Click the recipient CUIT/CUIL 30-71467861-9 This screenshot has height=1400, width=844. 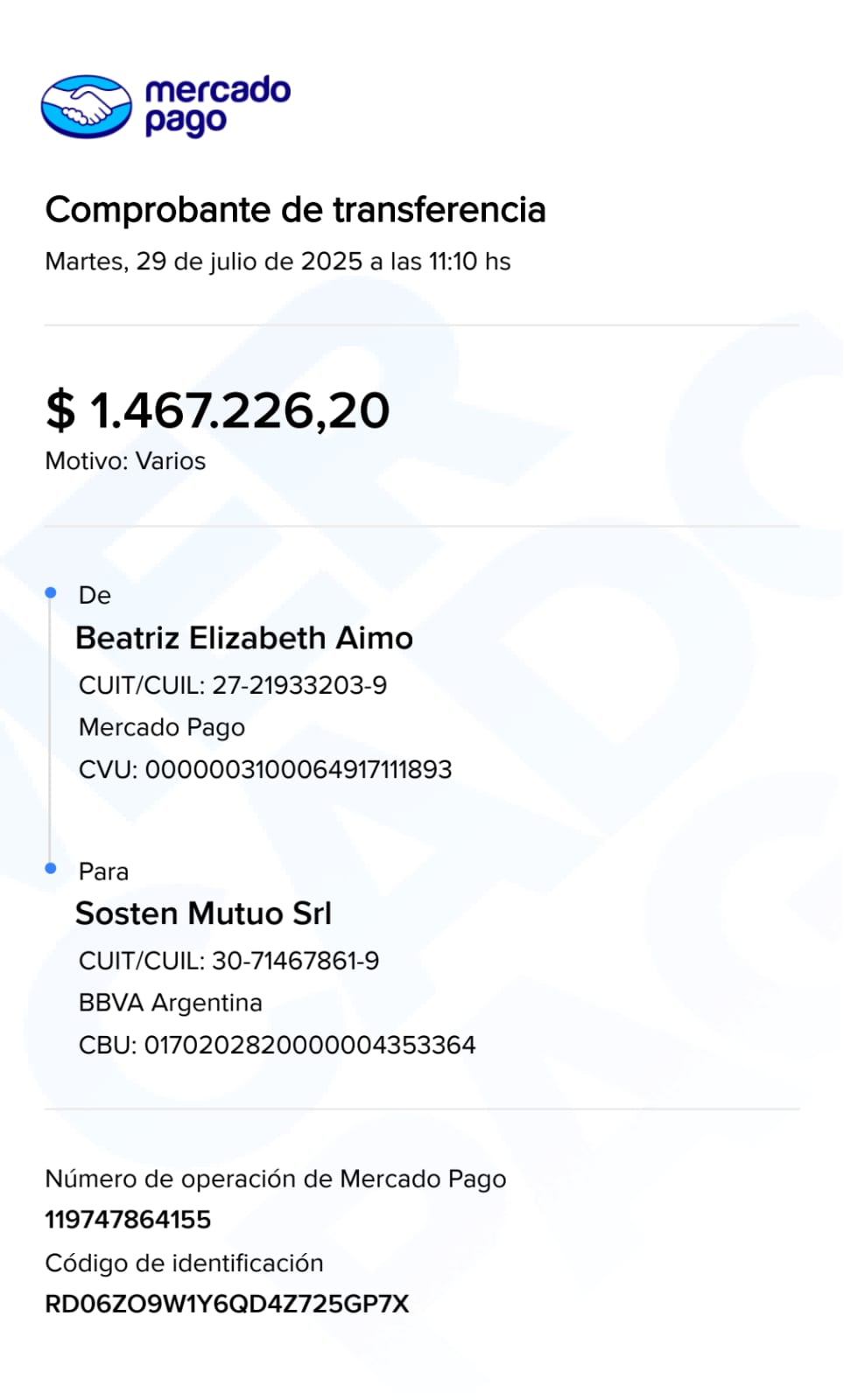click(x=229, y=961)
